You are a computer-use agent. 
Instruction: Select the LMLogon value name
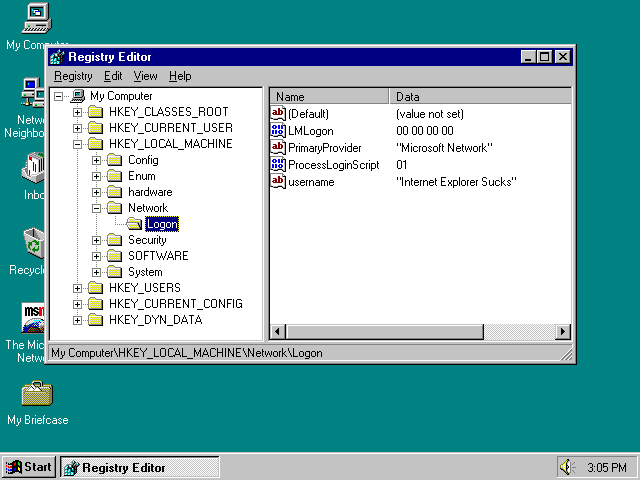click(311, 131)
